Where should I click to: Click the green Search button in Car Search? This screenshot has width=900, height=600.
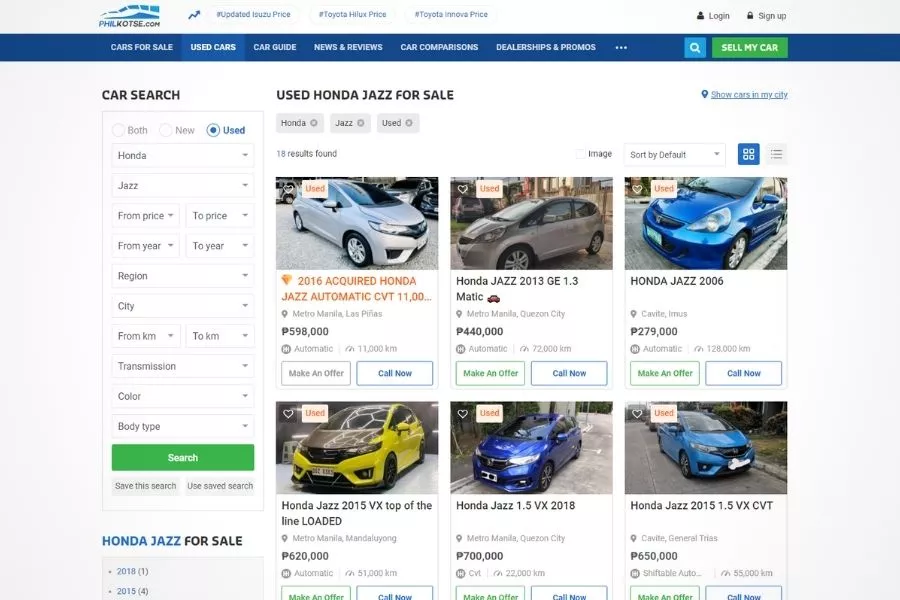coord(182,456)
